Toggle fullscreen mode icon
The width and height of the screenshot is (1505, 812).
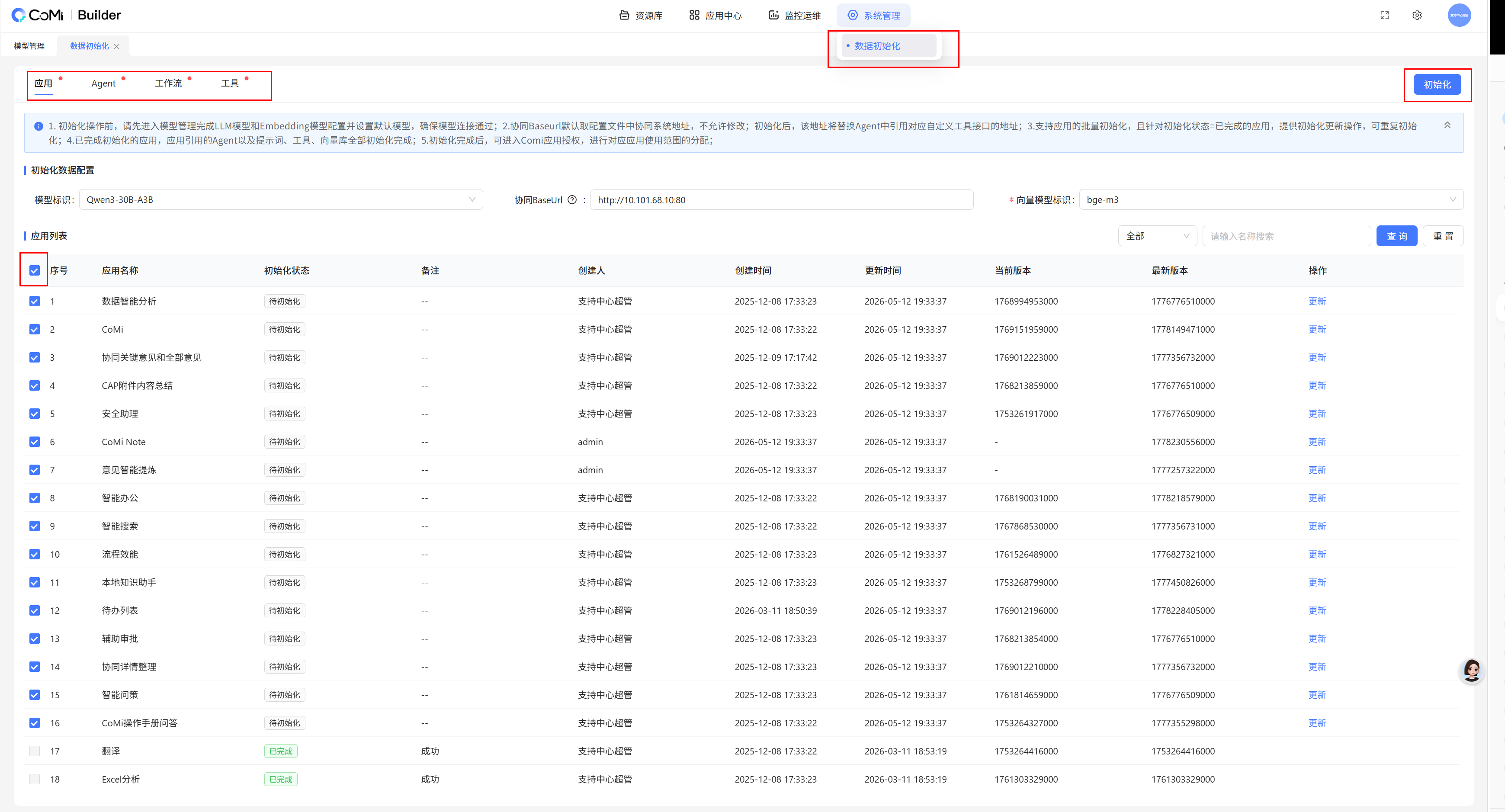1384,15
